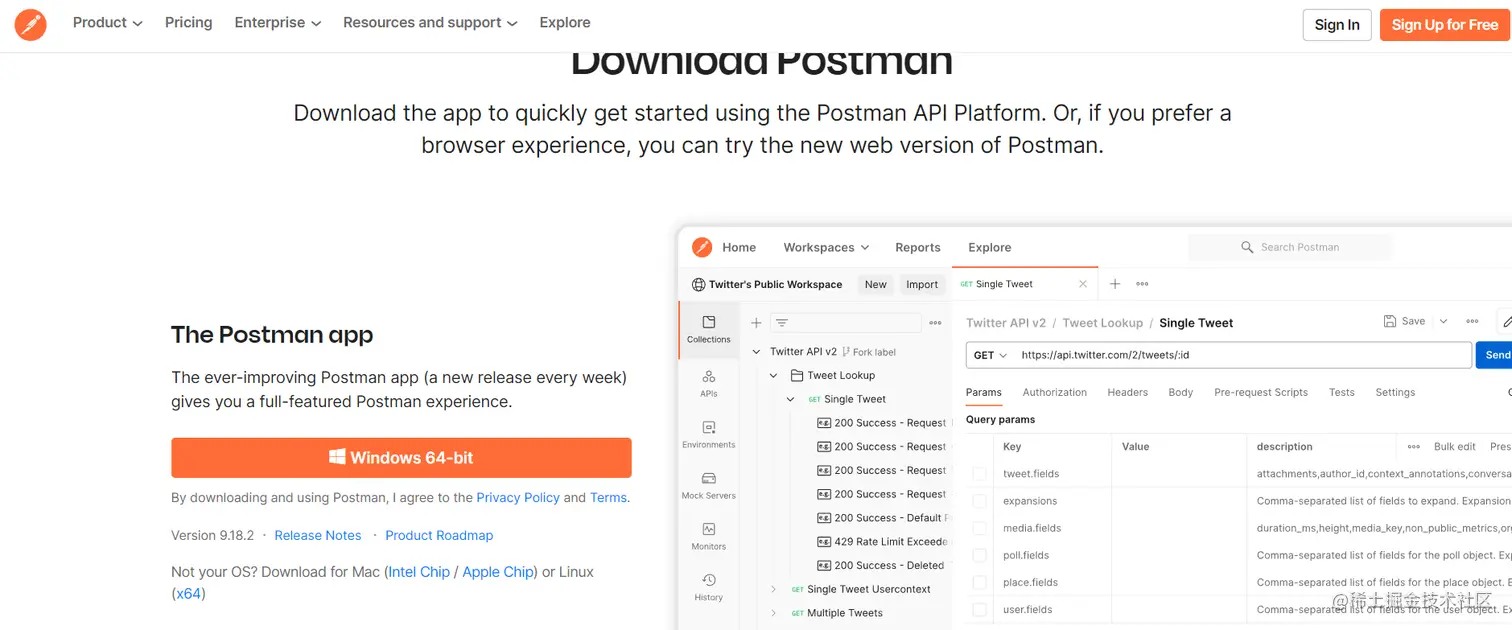Screen dimensions: 1512x630
Task: Enable the media.fields parameter checkbox
Action: point(980,528)
